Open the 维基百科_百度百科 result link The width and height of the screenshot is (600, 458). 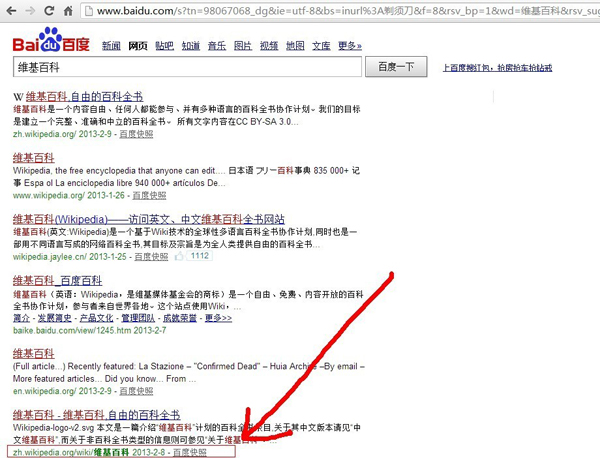click(60, 279)
